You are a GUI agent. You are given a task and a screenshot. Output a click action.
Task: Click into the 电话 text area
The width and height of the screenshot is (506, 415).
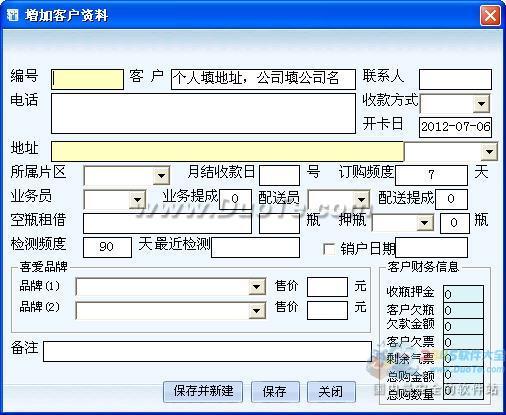pos(203,113)
